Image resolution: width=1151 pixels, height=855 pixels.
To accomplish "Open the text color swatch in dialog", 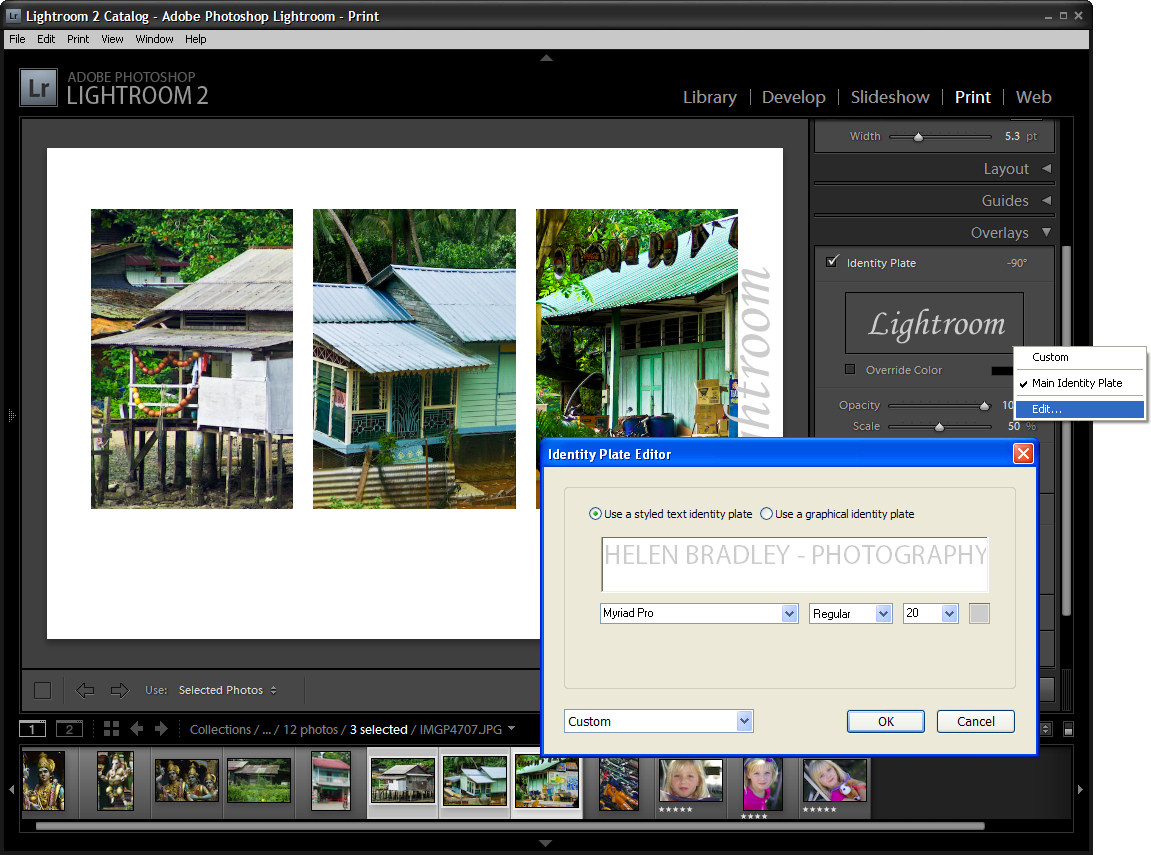I will [x=979, y=613].
